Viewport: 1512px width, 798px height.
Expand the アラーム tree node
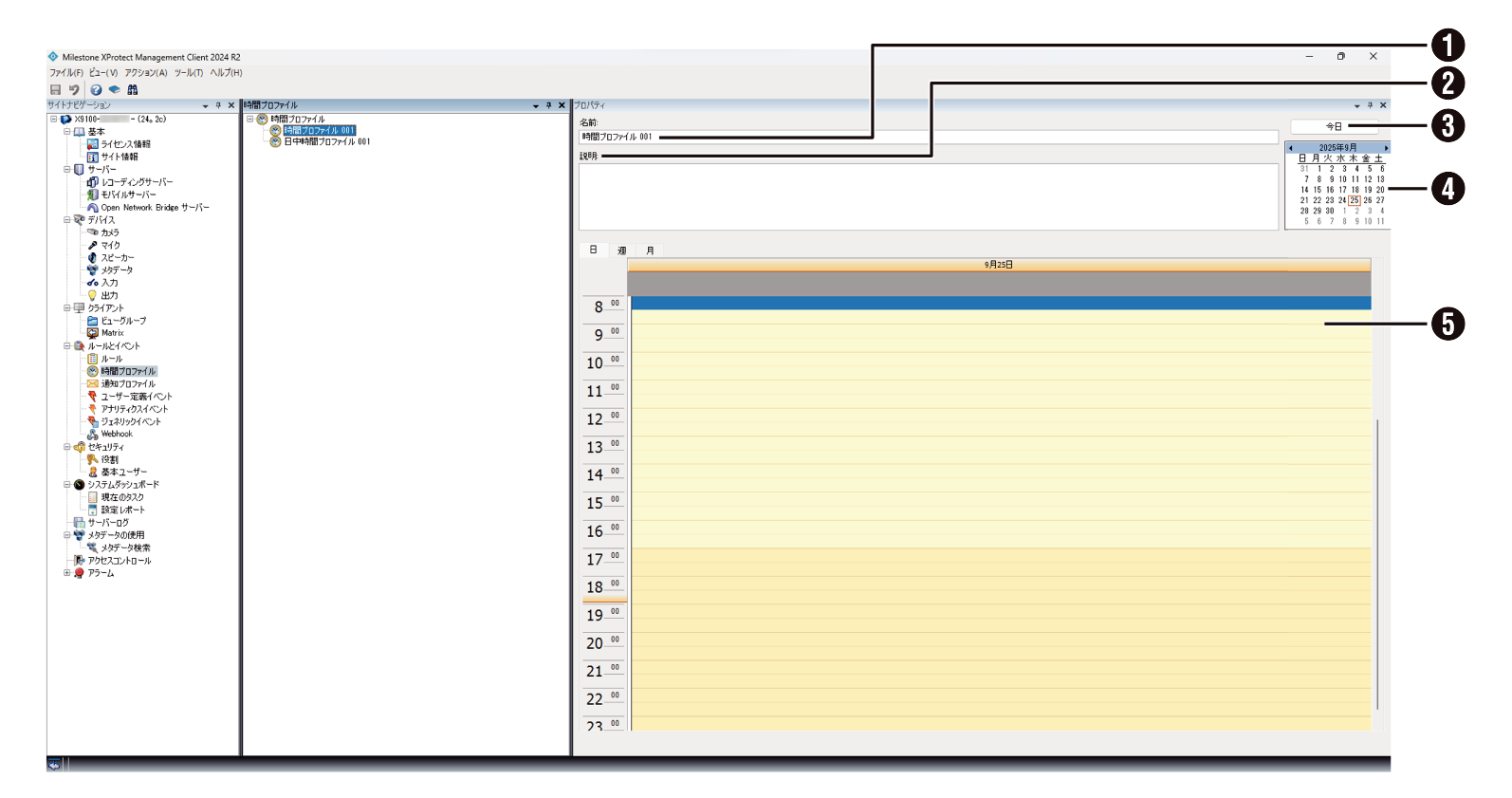point(67,573)
